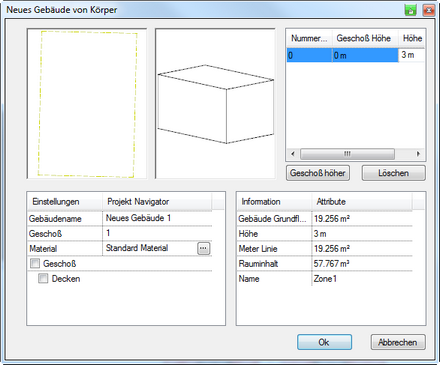
Task: Click the storey list scroll right arrow
Action: pyautogui.click(x=418, y=154)
